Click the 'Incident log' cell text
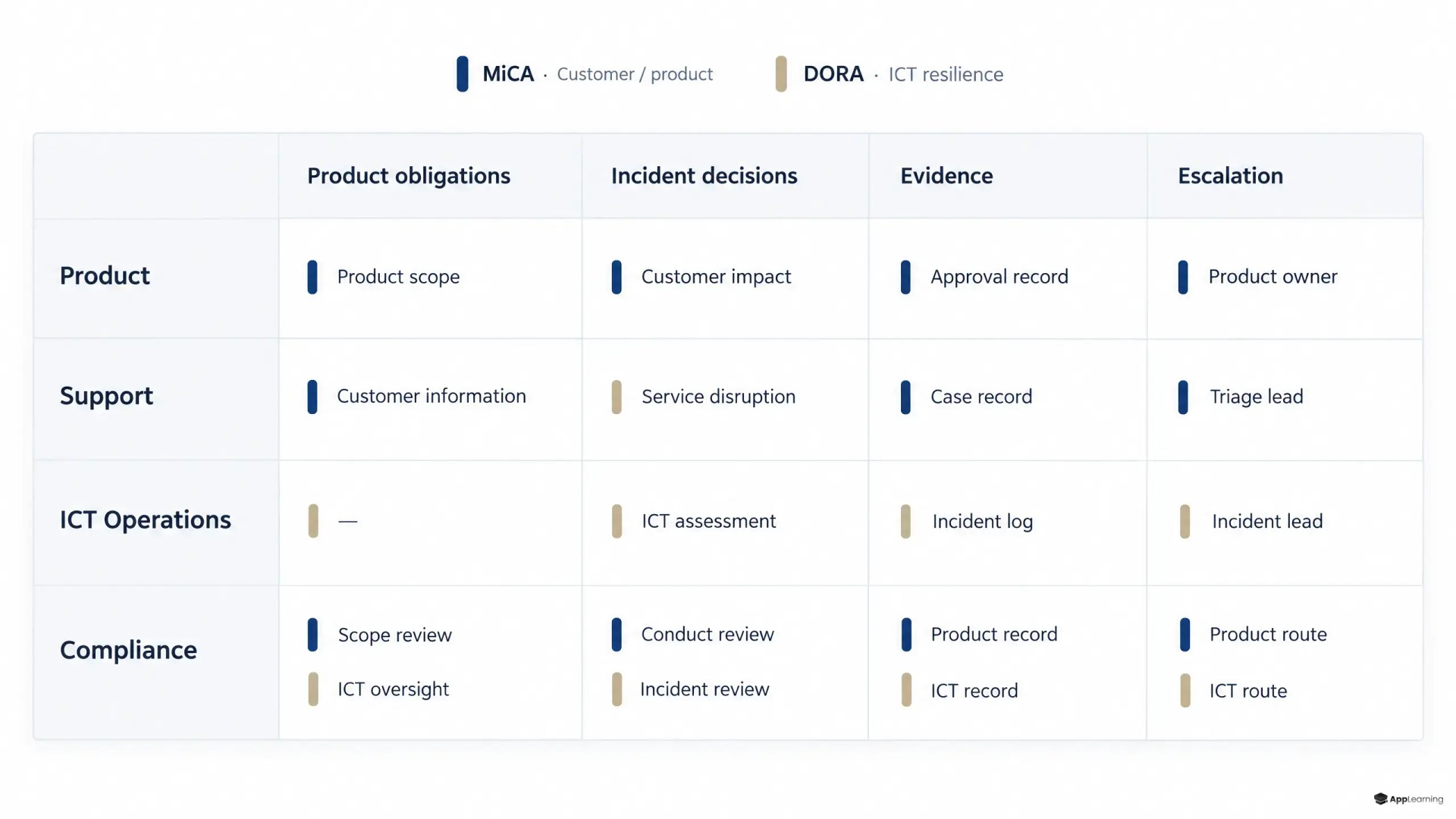Image resolution: width=1456 pixels, height=819 pixels. (x=982, y=522)
